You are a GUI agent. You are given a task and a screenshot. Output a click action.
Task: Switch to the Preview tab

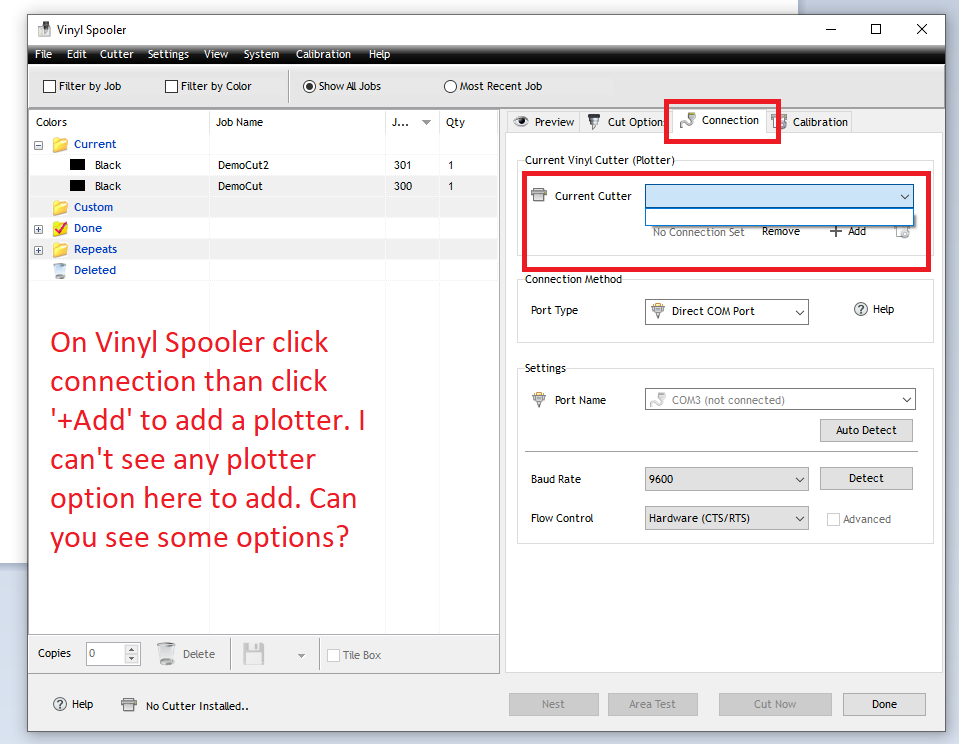(x=544, y=122)
